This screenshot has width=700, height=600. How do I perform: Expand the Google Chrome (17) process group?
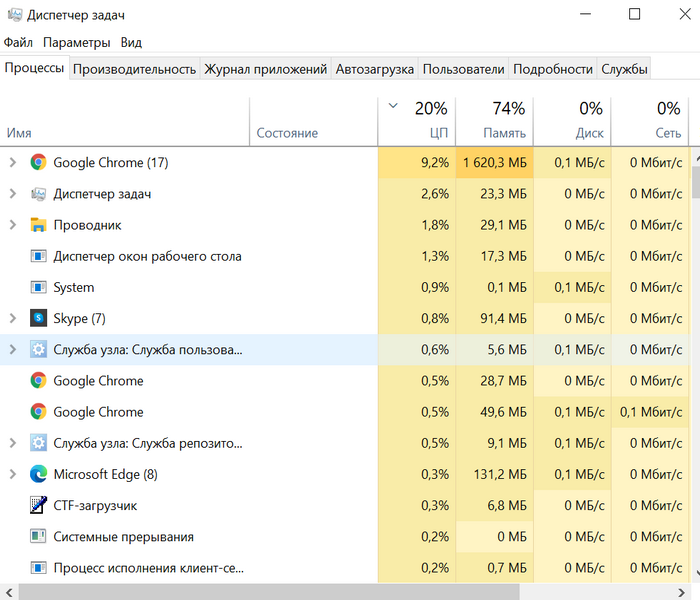tap(12, 162)
